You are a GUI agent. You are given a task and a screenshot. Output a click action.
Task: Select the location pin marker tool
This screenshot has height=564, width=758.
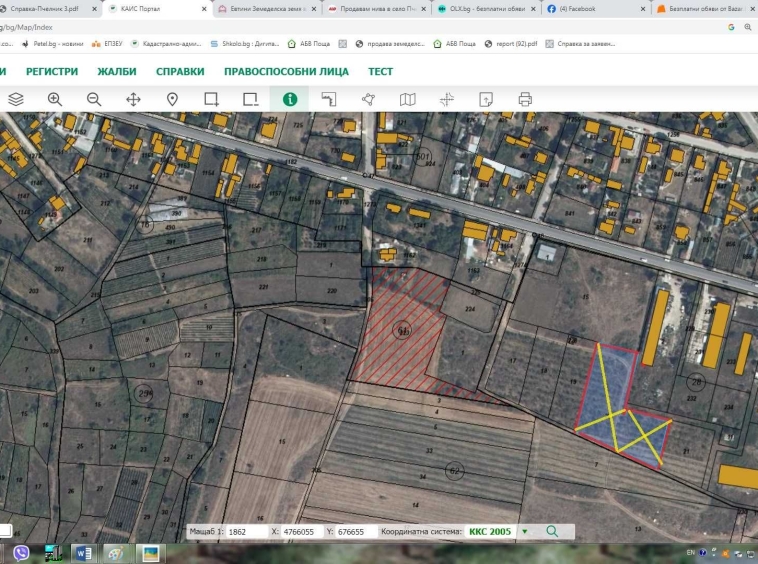(172, 99)
